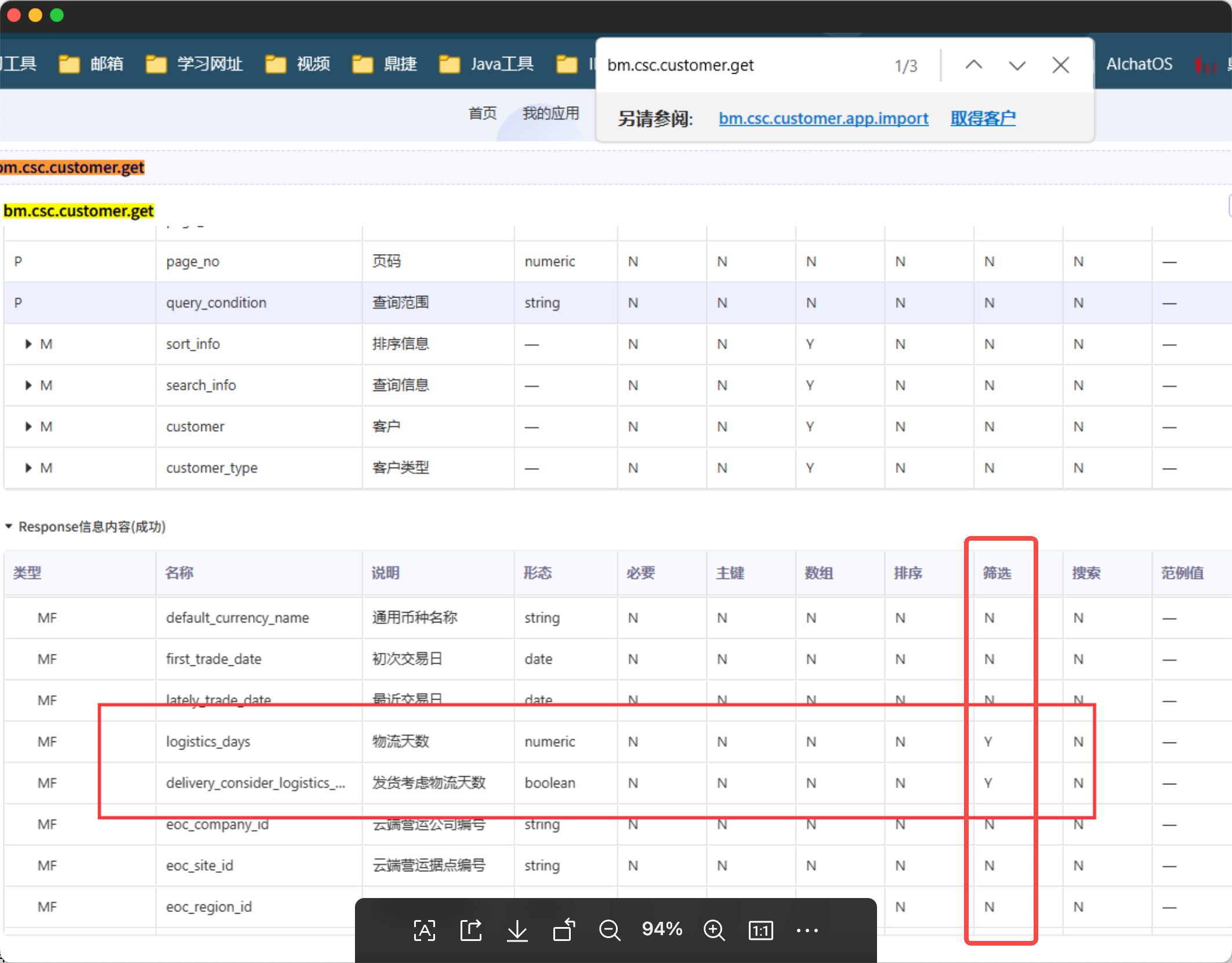1232x963 pixels.
Task: Expand the sort_info row
Action: 28,344
